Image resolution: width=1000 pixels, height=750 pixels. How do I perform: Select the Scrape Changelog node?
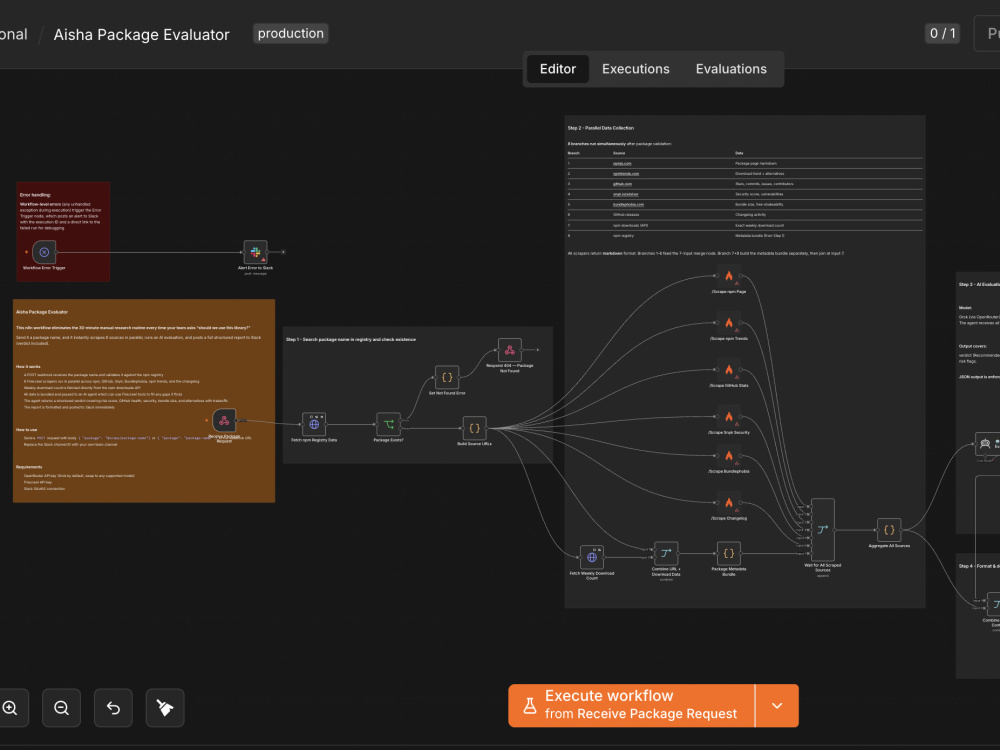point(728,503)
